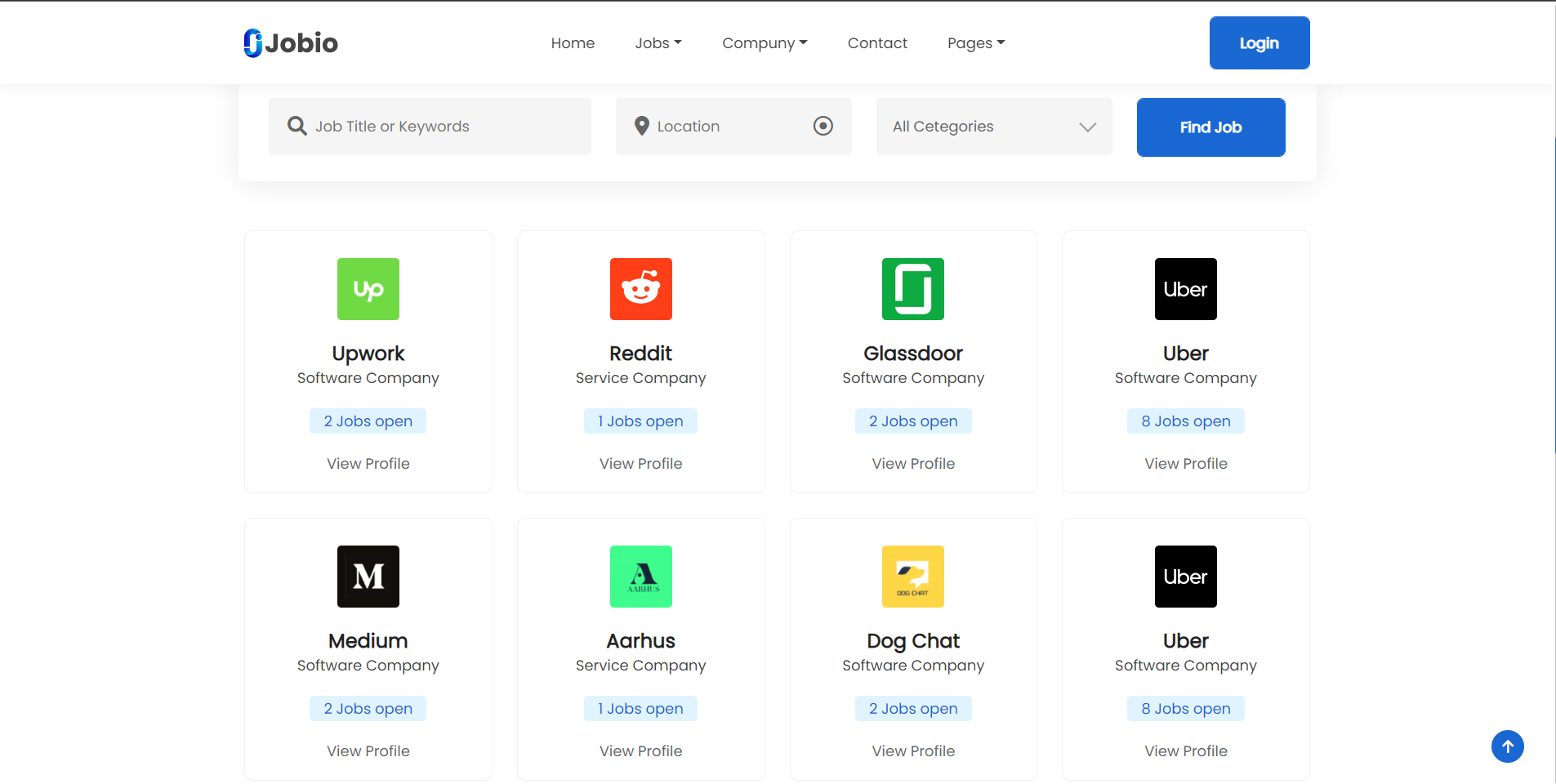Focus the Job Title or Keywords field
Screen dimensions: 1556x784
point(430,127)
